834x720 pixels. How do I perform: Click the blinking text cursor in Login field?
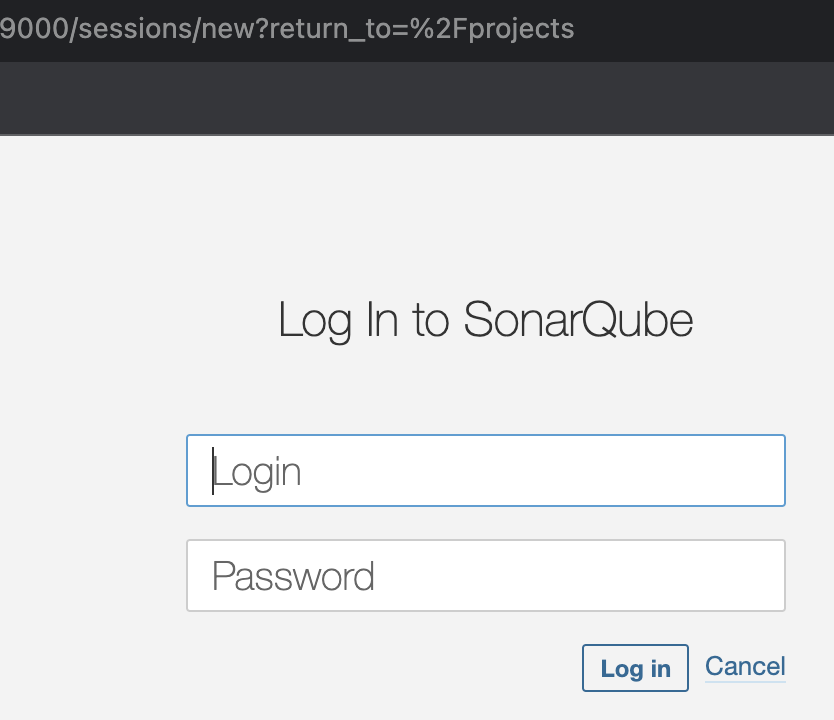point(213,472)
